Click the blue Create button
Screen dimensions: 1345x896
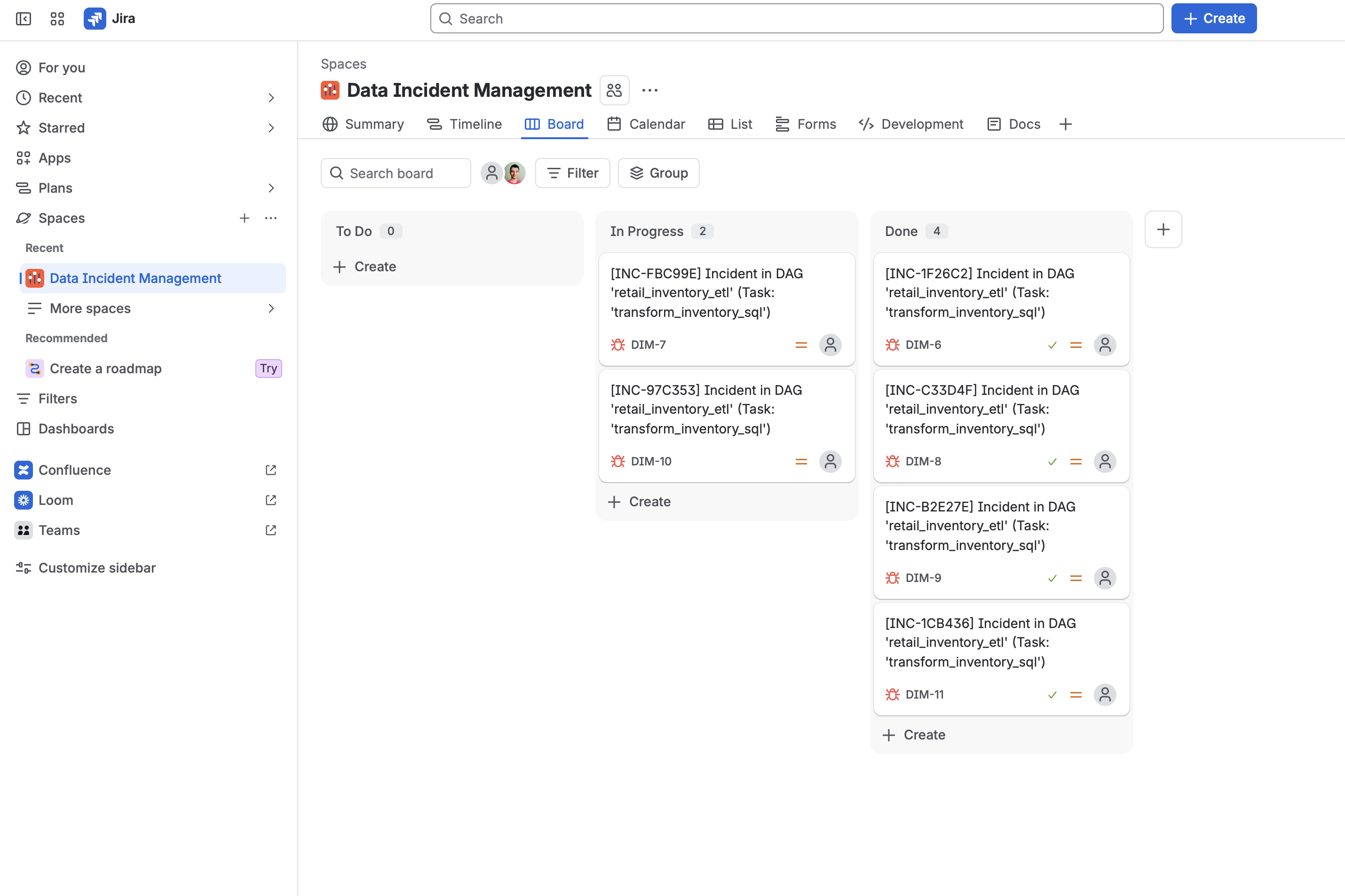(1213, 19)
